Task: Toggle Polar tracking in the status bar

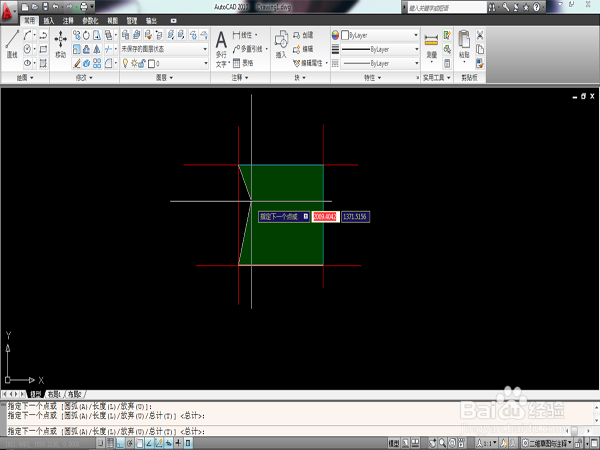Action: click(x=130, y=443)
